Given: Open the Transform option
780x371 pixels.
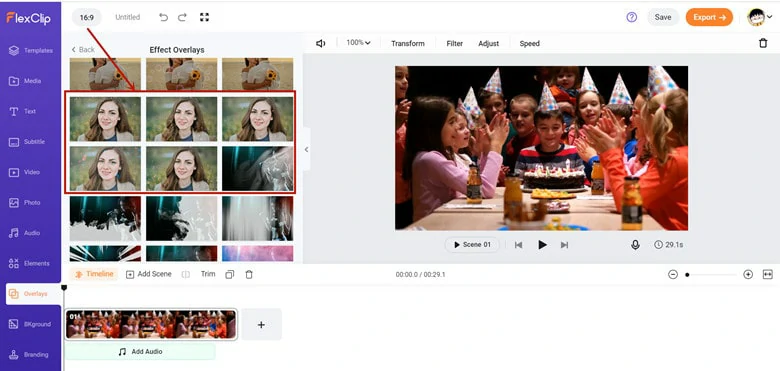Looking at the screenshot, I should pyautogui.click(x=408, y=44).
